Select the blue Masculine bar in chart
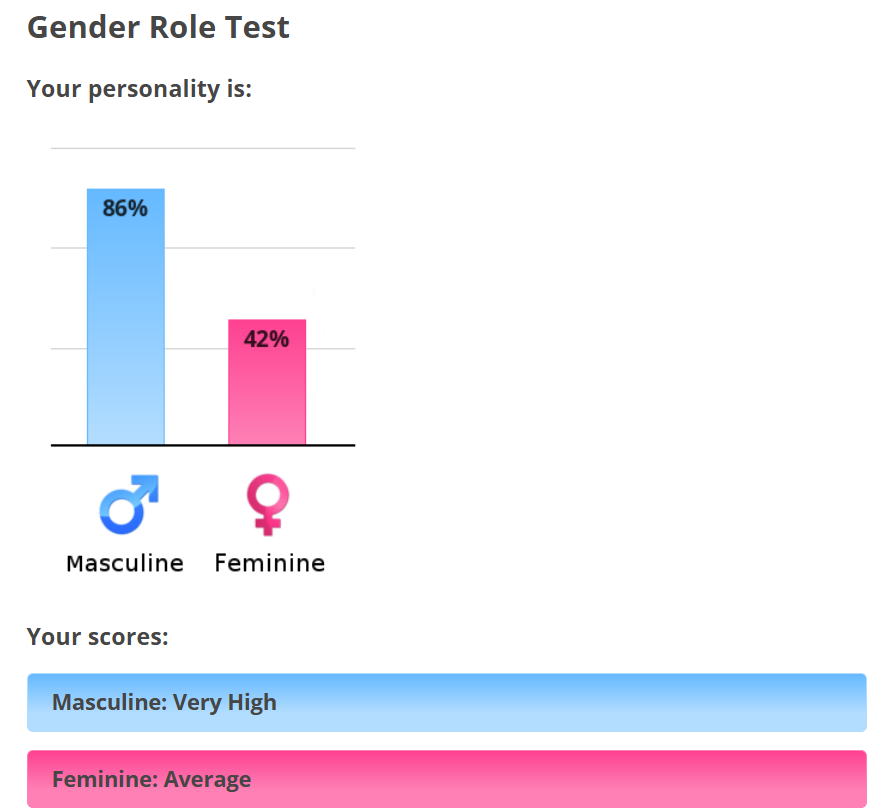Image resolution: width=884 pixels, height=809 pixels. 126,316
